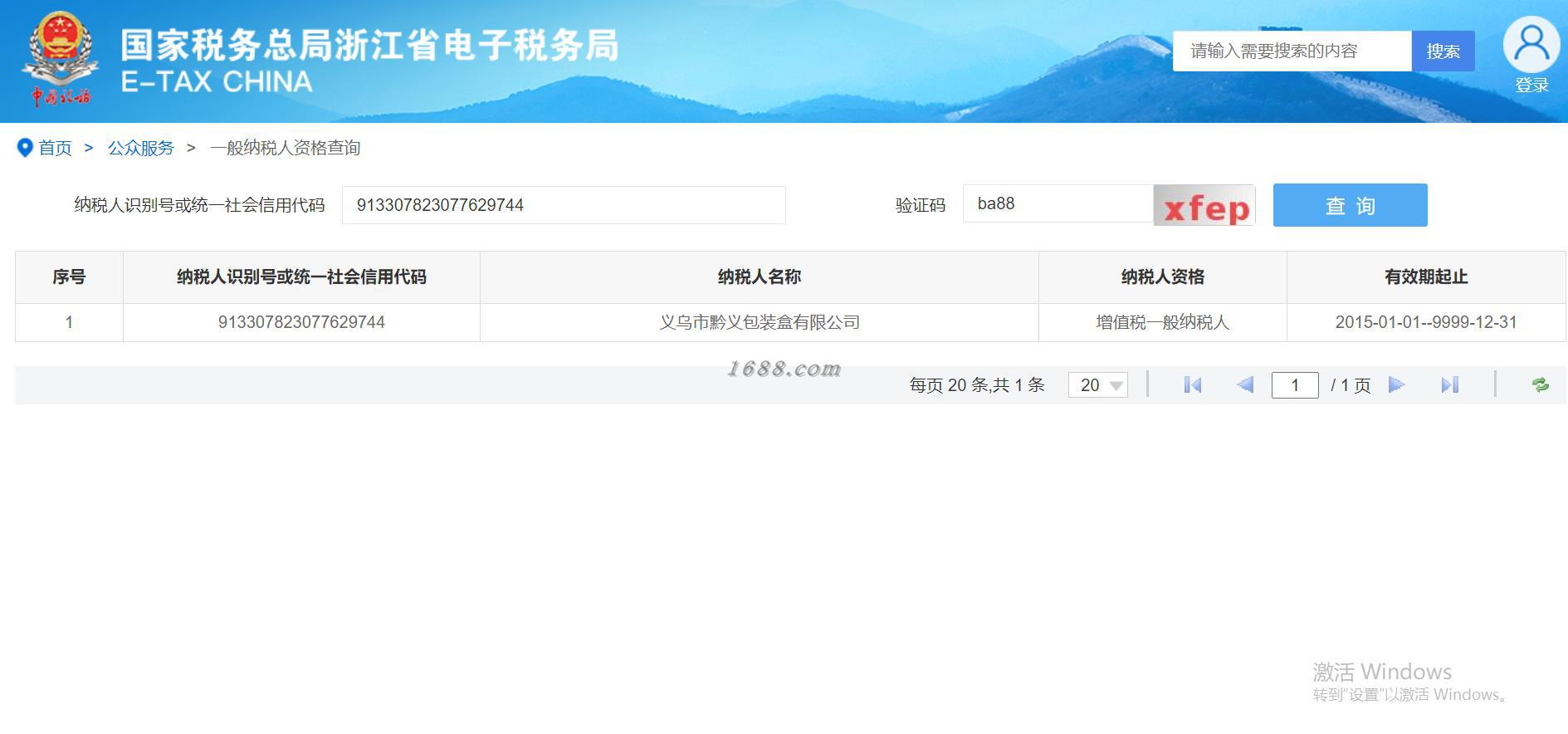Select the cell 增值税一般纳税人
Image resolution: width=1568 pixels, height=734 pixels.
coord(1162,322)
